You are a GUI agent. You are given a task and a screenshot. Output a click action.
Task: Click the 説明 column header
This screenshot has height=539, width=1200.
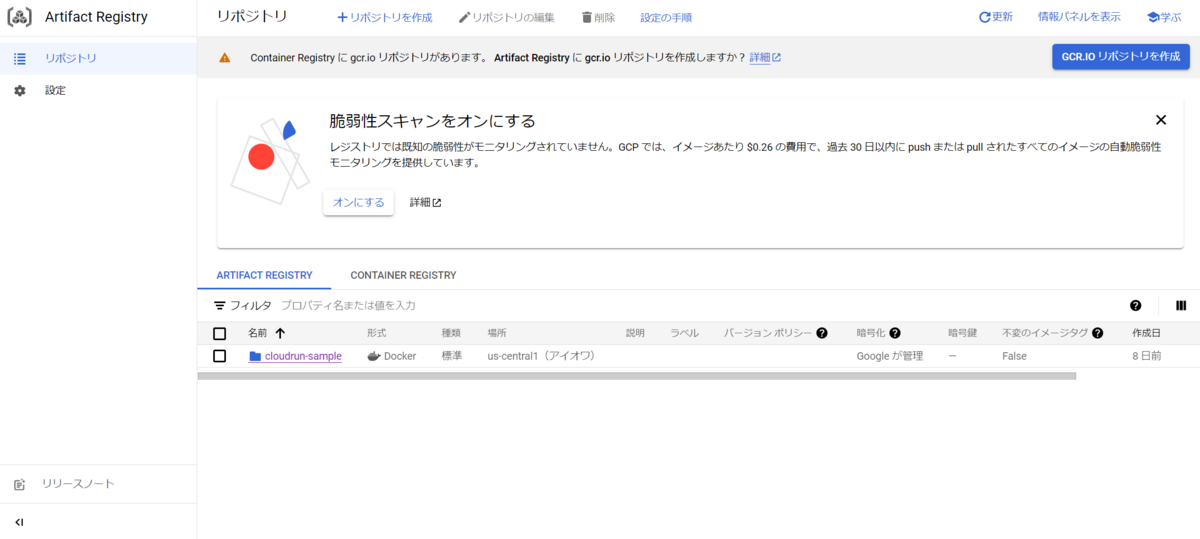636,333
